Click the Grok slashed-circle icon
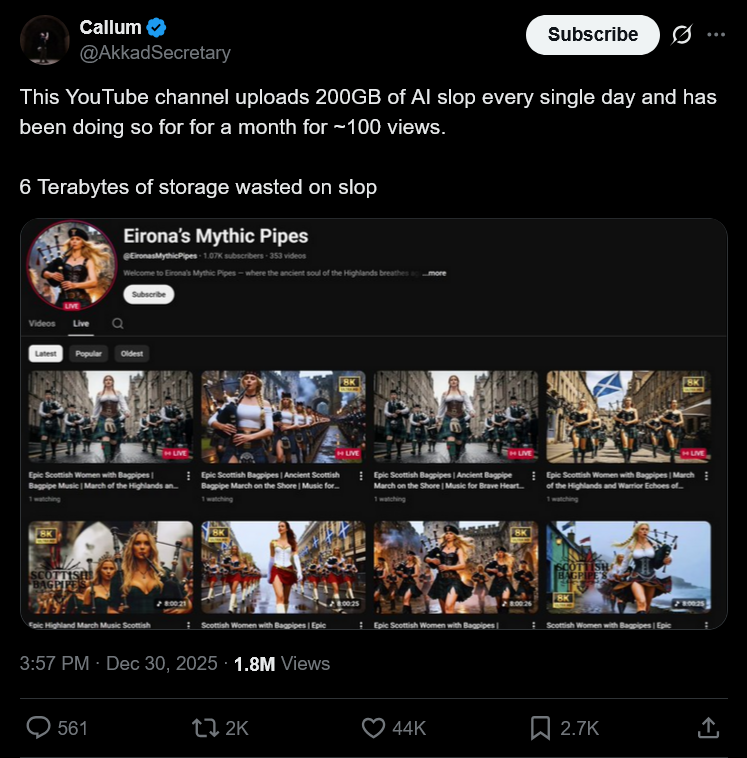This screenshot has height=758, width=747. (682, 35)
